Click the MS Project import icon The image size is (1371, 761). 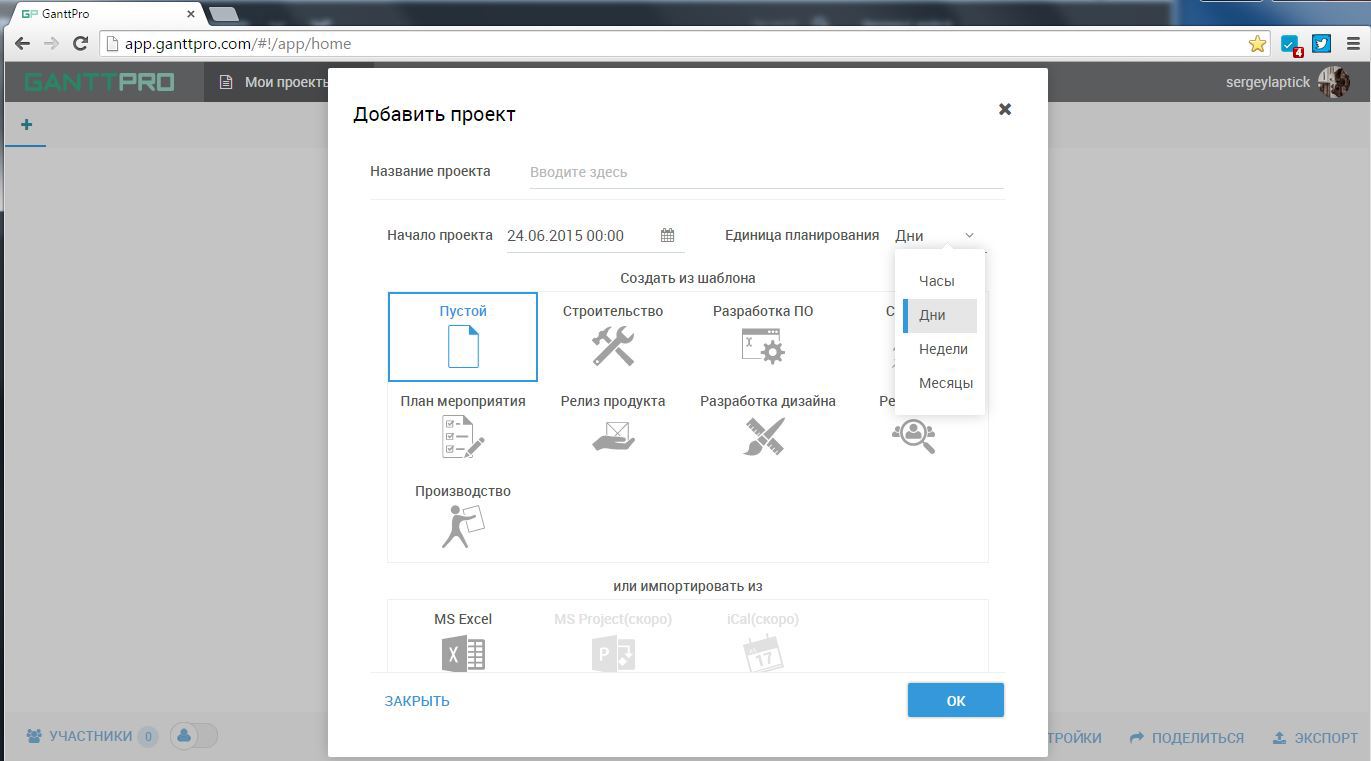(x=613, y=654)
